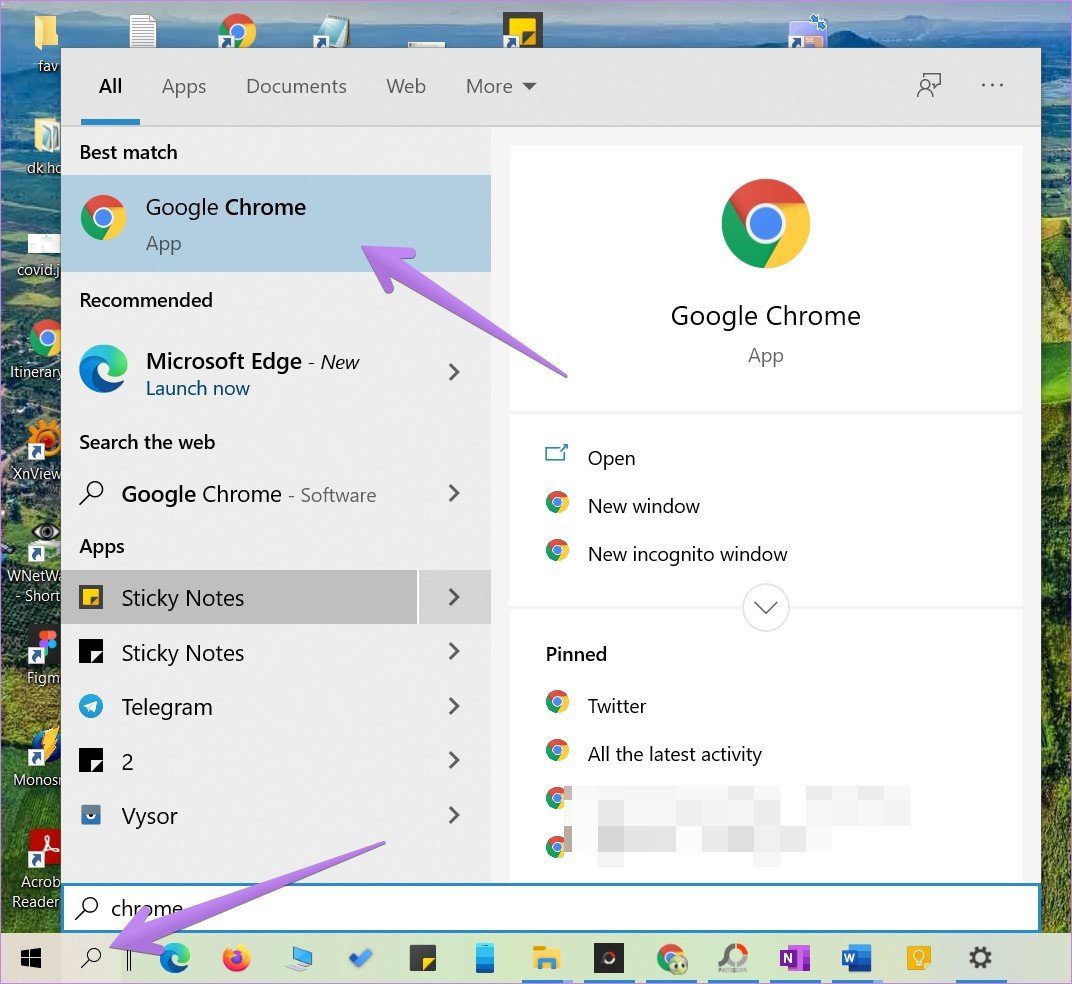Click New incognito window action
1072x984 pixels.
click(687, 553)
